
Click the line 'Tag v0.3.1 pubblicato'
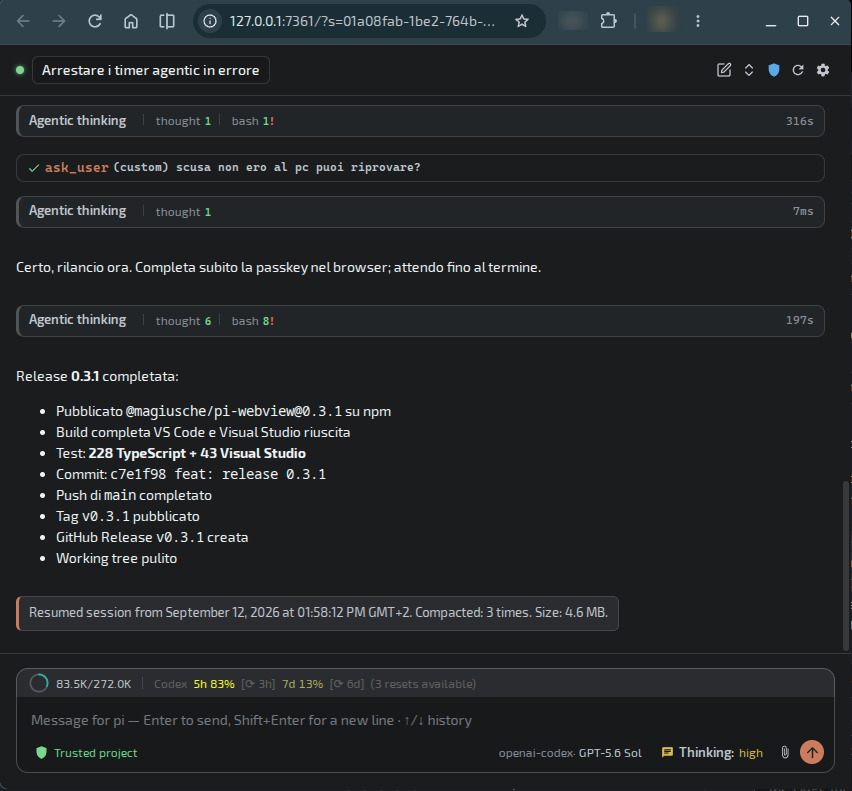point(128,516)
